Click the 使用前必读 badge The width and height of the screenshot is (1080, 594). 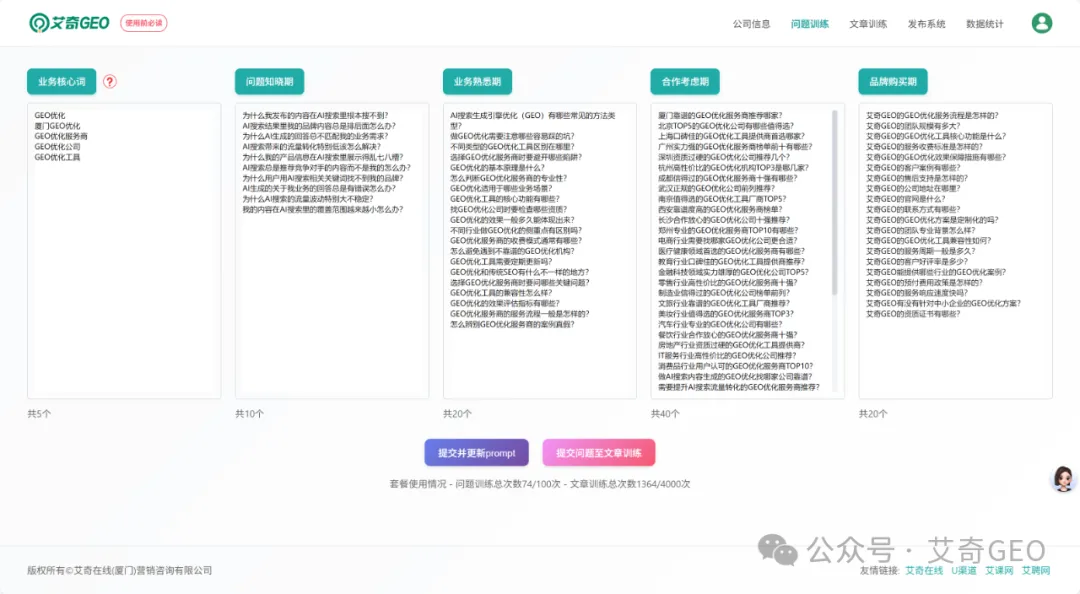click(x=144, y=23)
